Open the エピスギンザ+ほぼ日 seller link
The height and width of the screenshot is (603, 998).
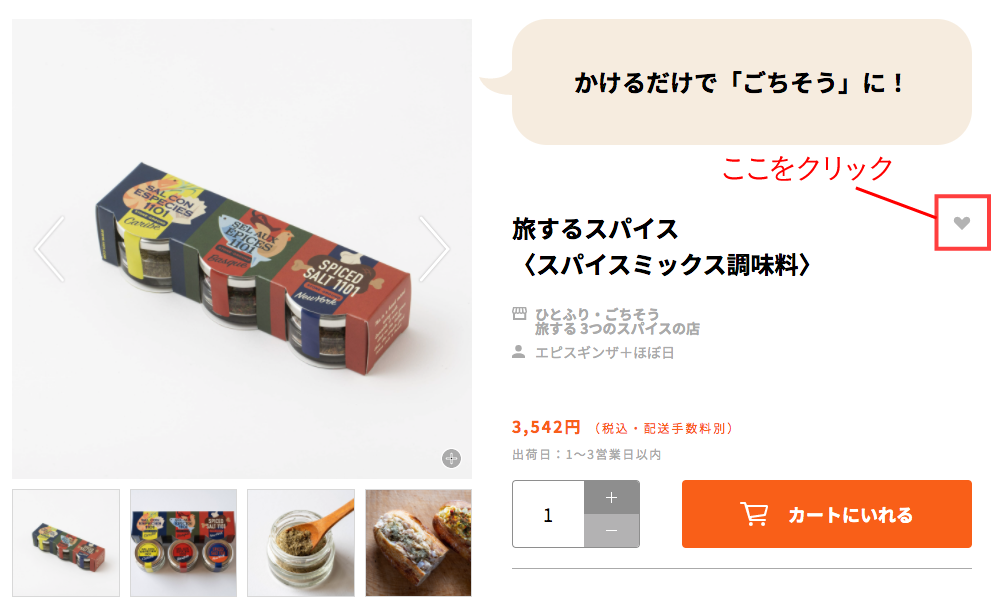coord(604,352)
